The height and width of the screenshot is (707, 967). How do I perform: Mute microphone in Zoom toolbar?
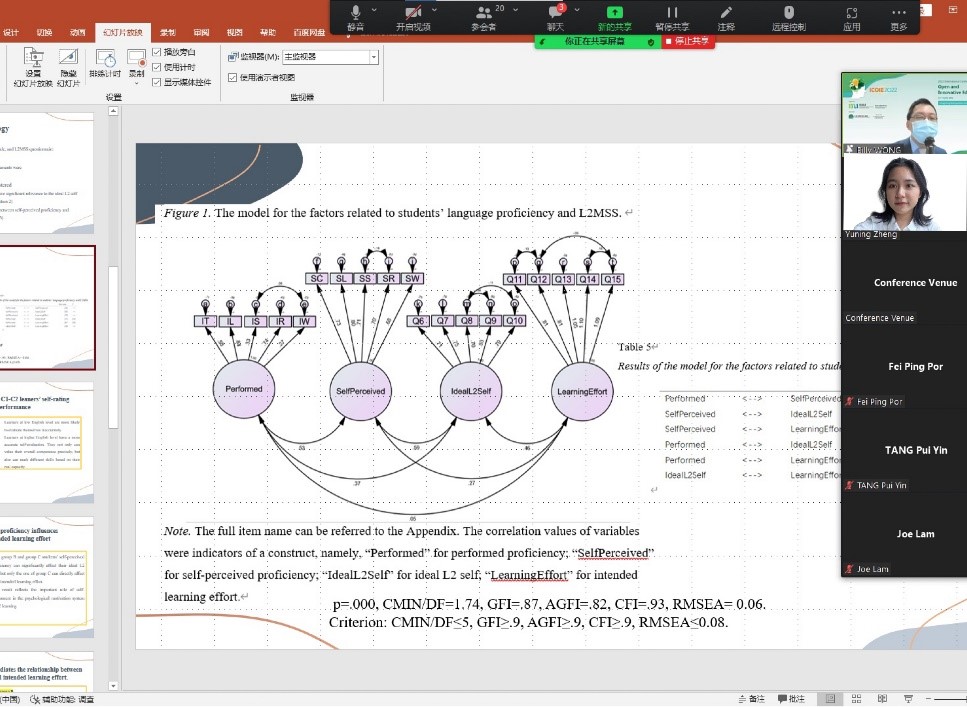click(355, 16)
